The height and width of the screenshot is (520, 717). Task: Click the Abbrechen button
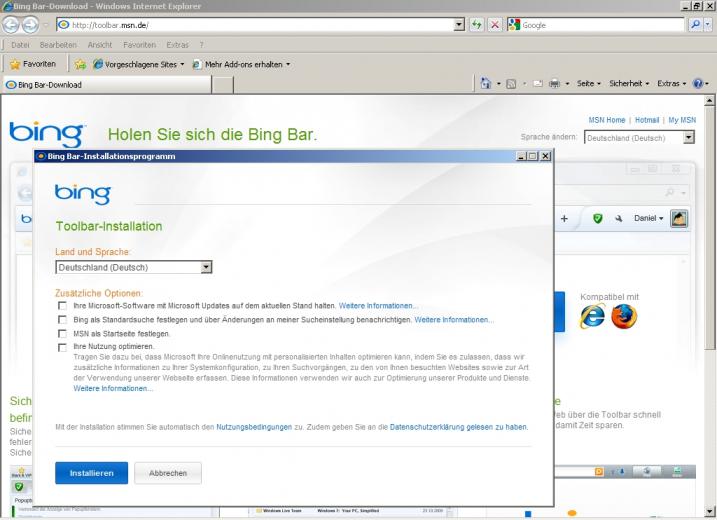coord(168,473)
